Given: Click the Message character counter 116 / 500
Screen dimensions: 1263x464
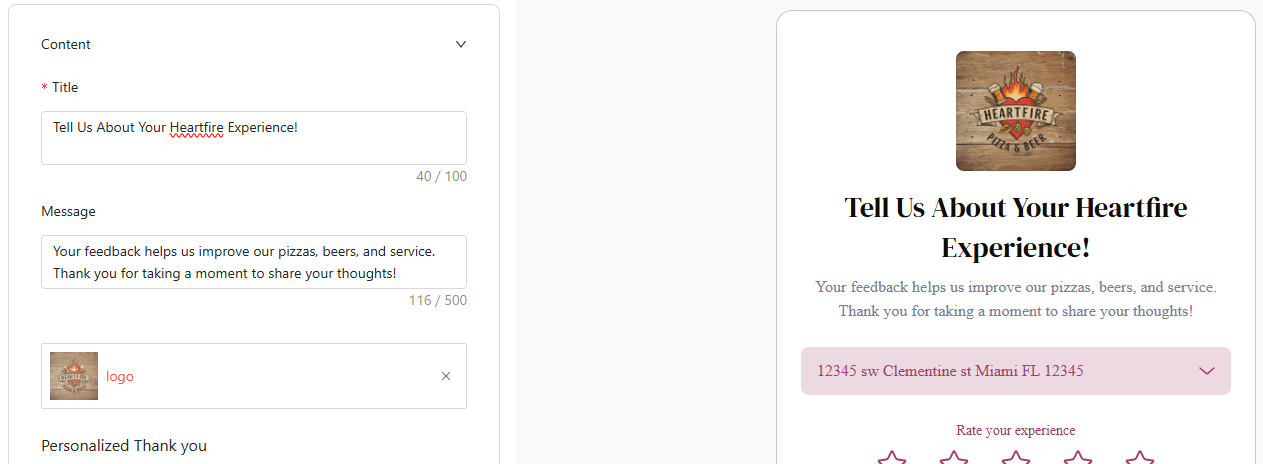Looking at the screenshot, I should tap(437, 300).
